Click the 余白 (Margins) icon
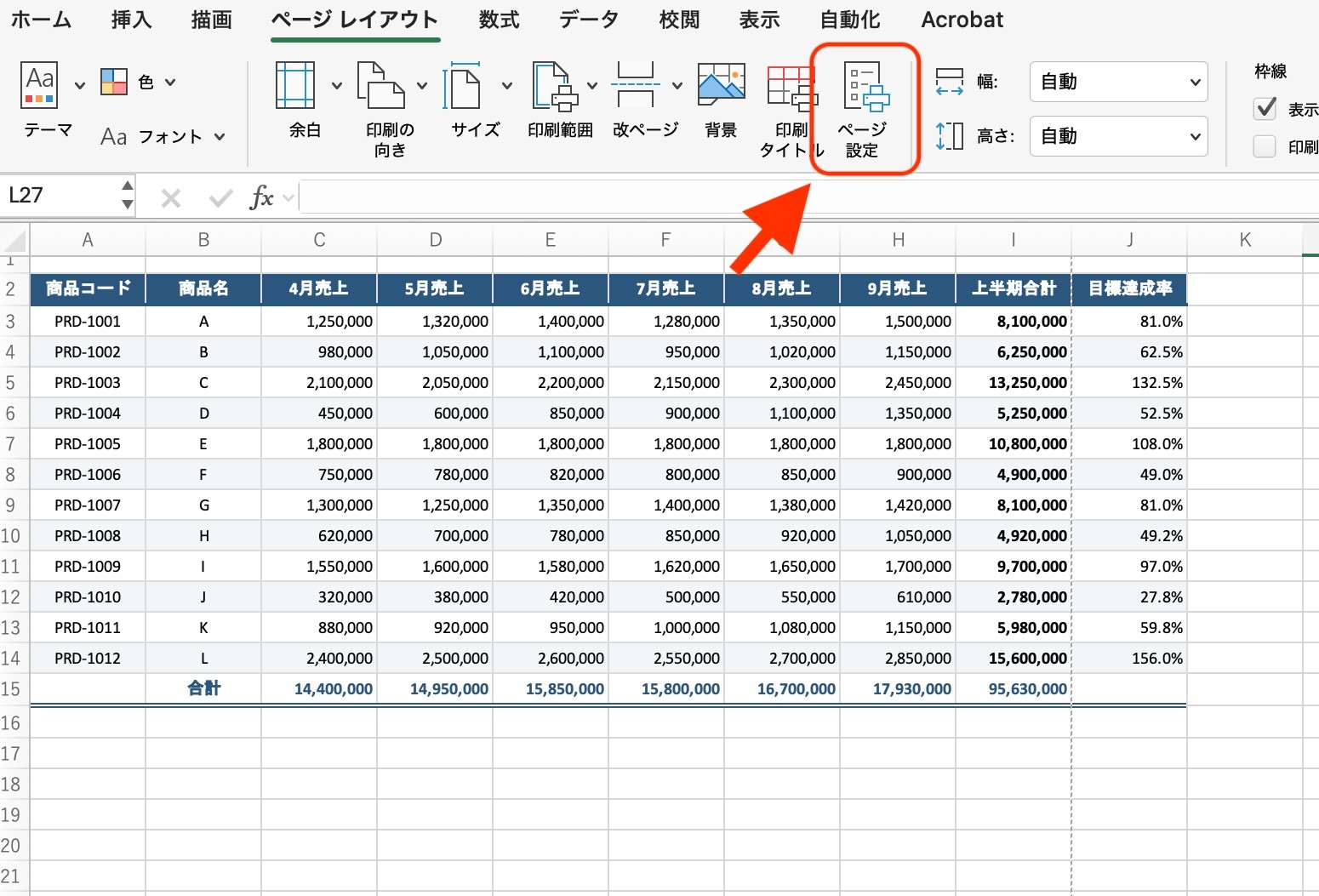This screenshot has width=1319, height=896. tap(295, 85)
